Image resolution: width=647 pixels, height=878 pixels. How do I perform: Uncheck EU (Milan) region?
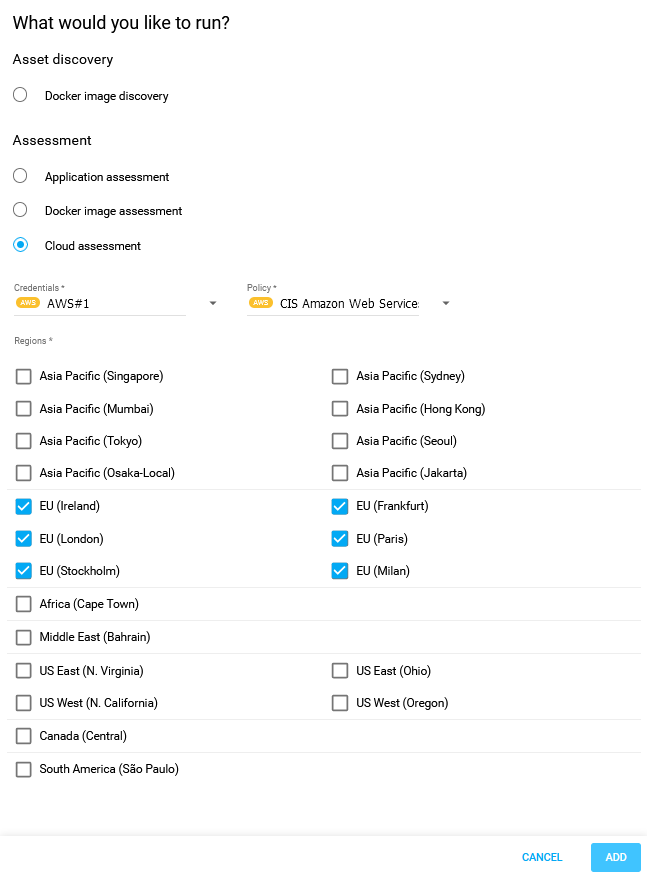[x=340, y=571]
